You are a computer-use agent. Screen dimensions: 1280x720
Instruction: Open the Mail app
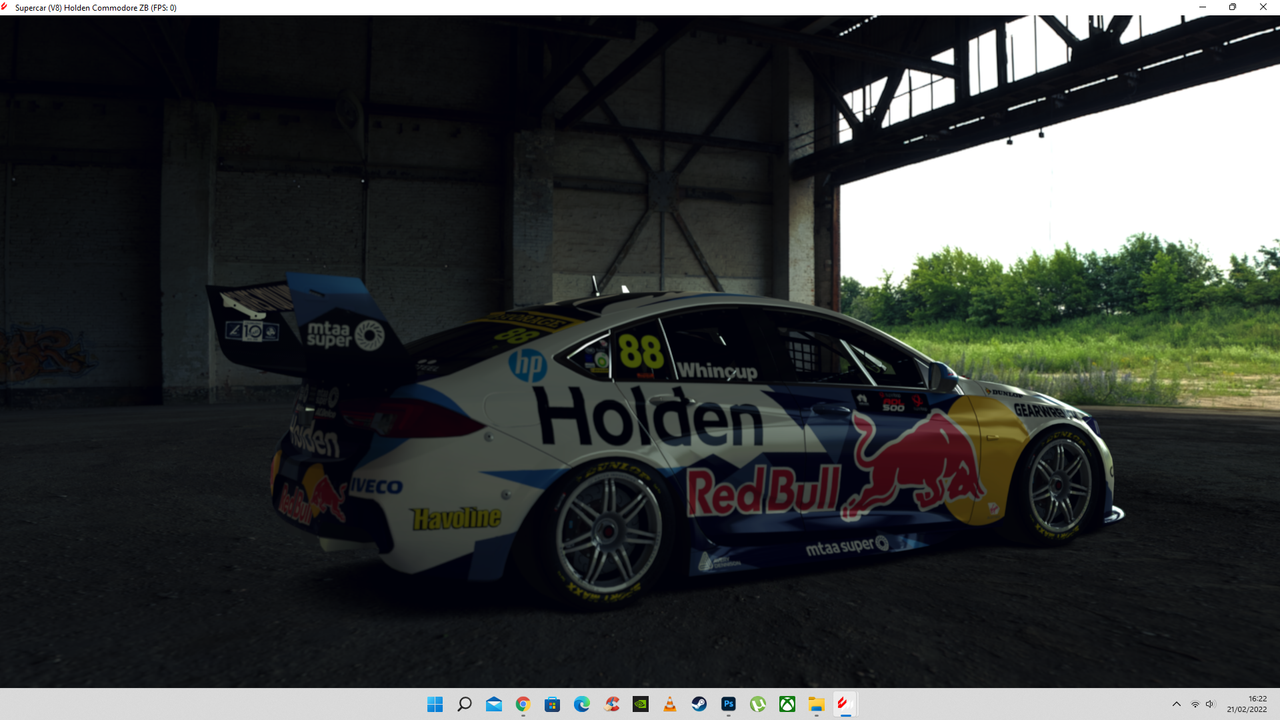[494, 704]
